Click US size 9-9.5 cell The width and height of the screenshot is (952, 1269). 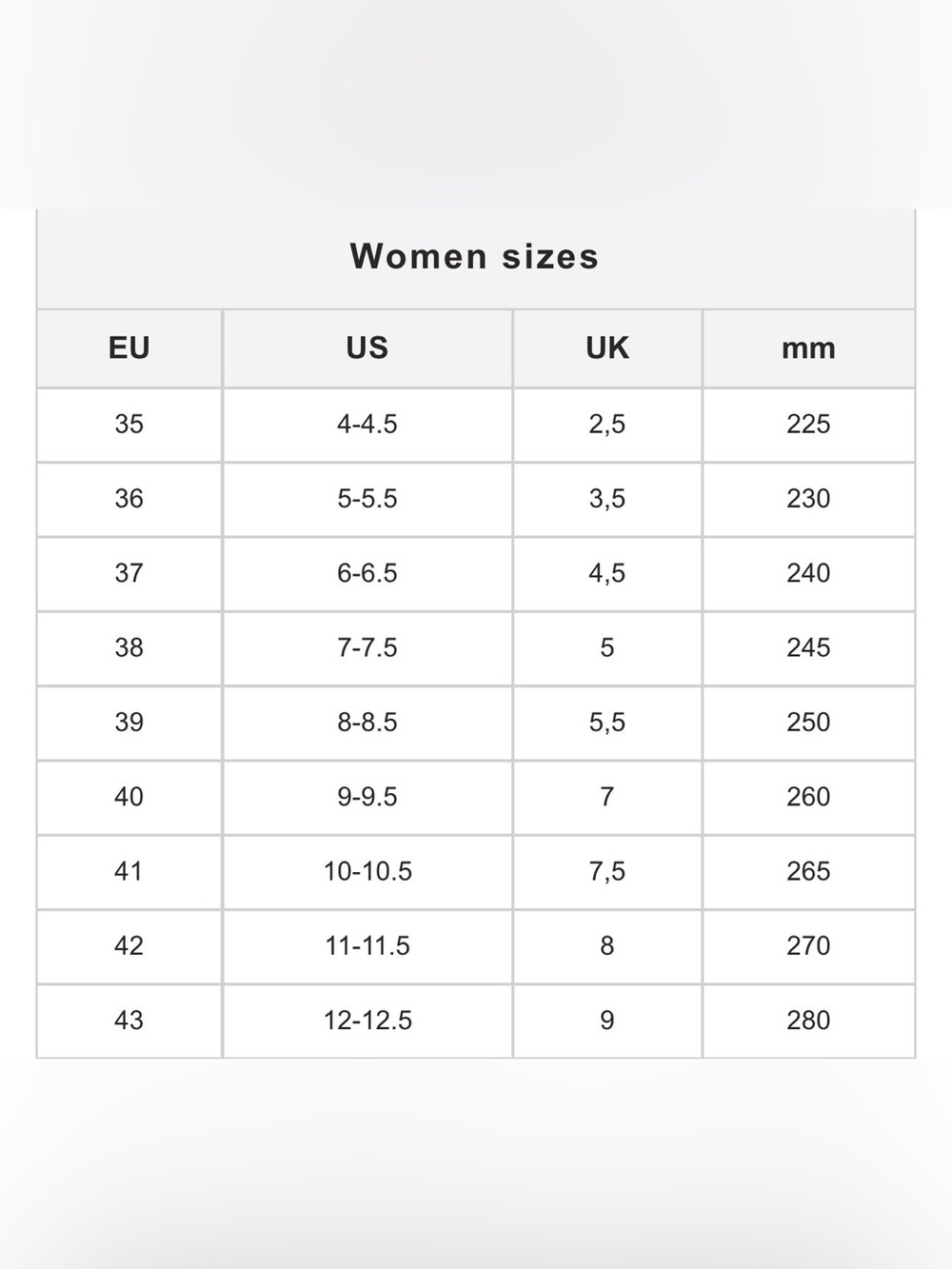(x=367, y=797)
